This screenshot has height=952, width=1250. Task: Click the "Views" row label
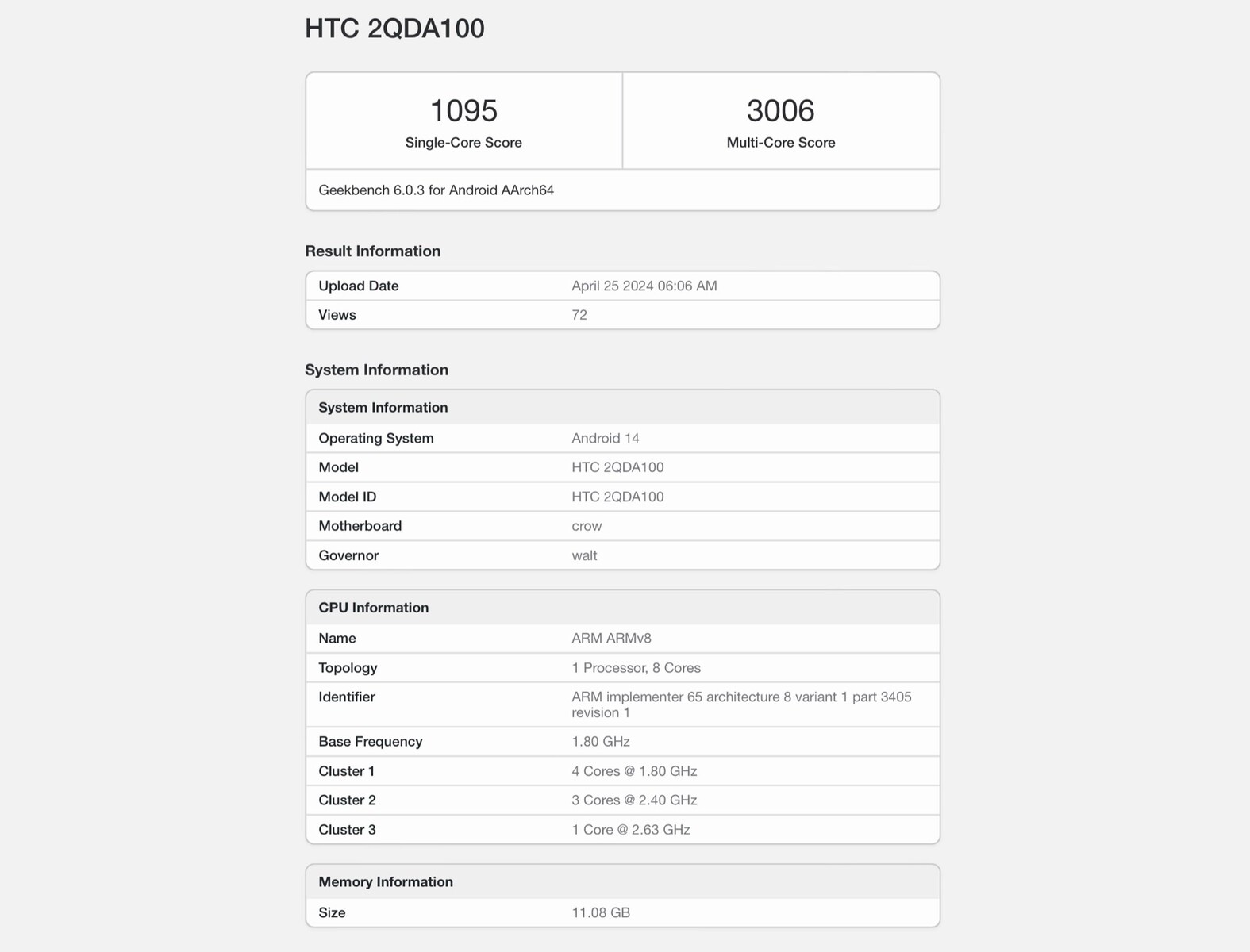[337, 315]
